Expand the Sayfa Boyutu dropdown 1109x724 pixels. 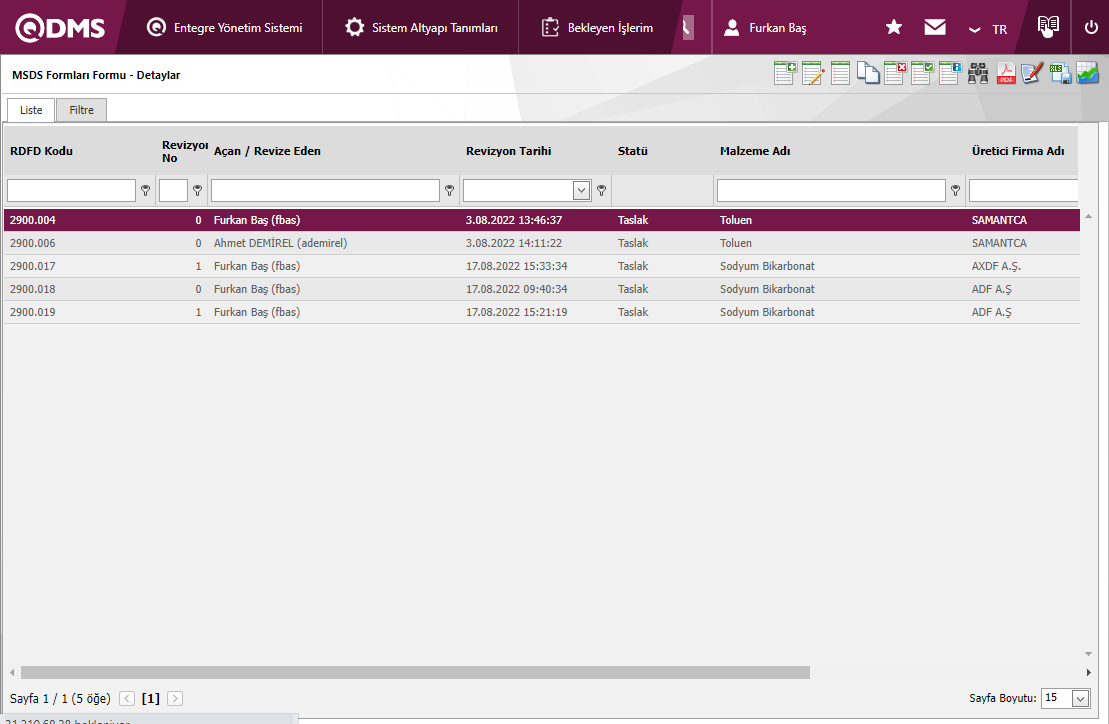click(x=1080, y=699)
